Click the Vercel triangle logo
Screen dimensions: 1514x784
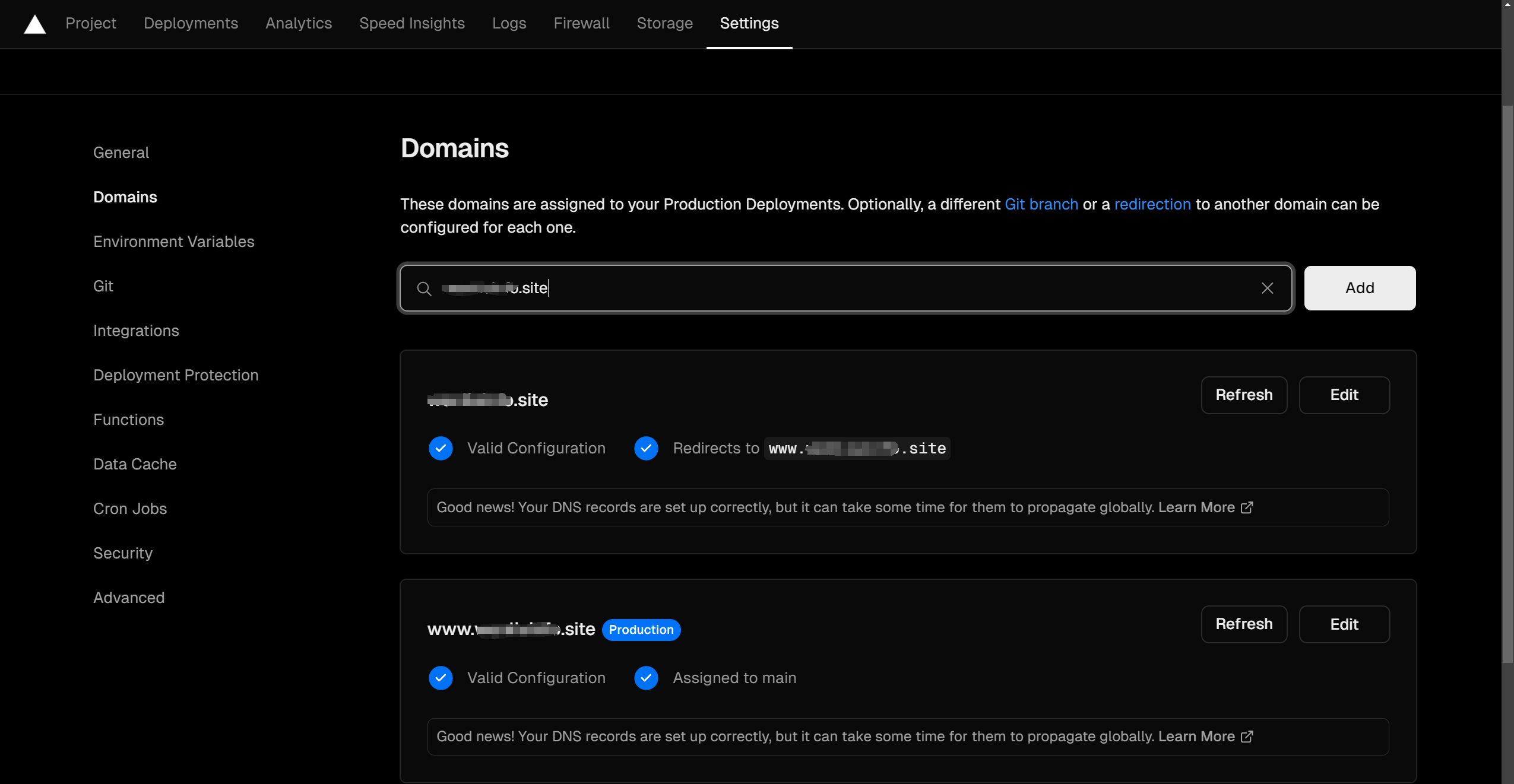pos(34,24)
